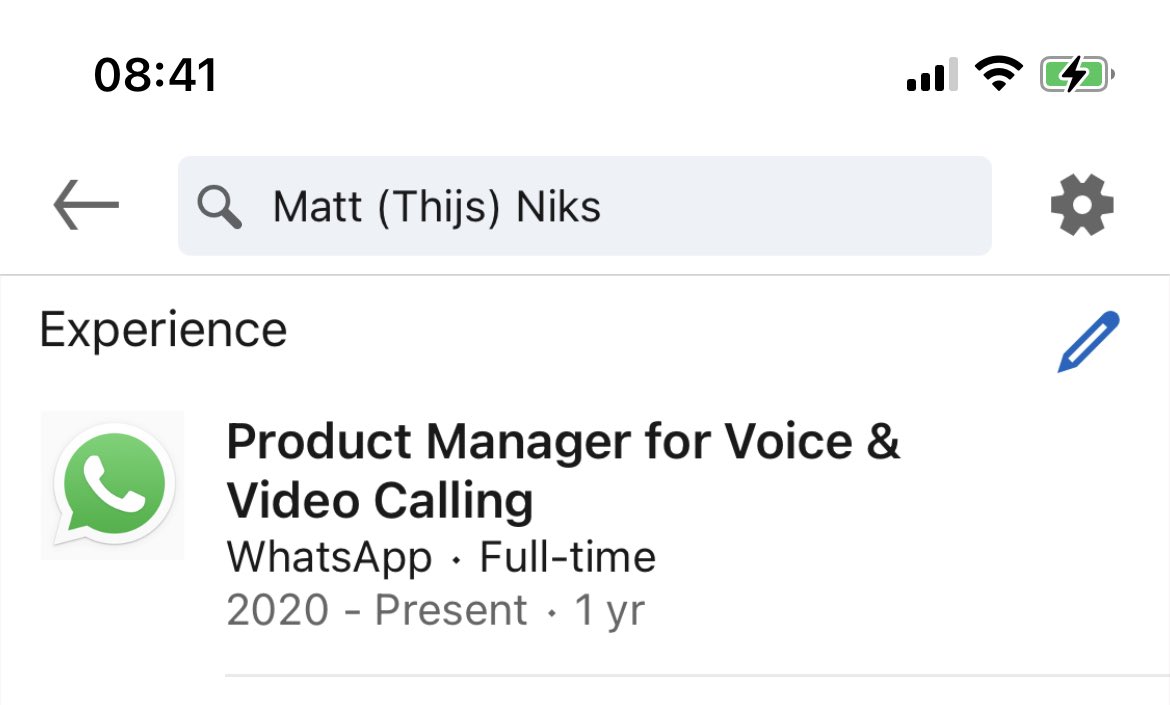Tap the Wi-Fi status icon
Image resolution: width=1170 pixels, height=705 pixels.
coord(999,73)
